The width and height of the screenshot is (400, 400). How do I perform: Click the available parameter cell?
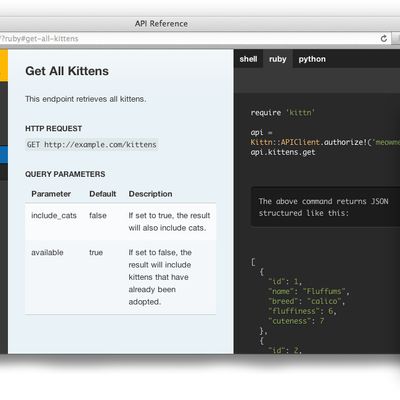(47, 253)
